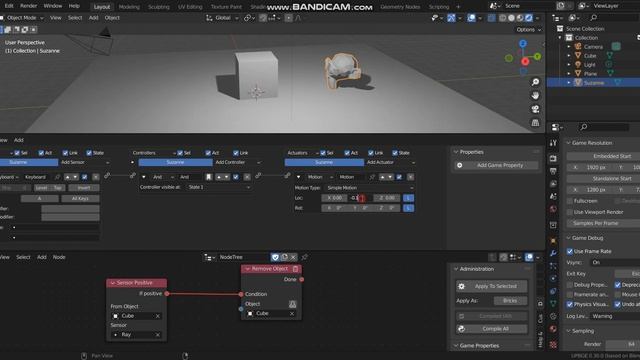640x360 pixels.
Task: Toggle State checkbox in Actuators header
Action: coord(395,153)
